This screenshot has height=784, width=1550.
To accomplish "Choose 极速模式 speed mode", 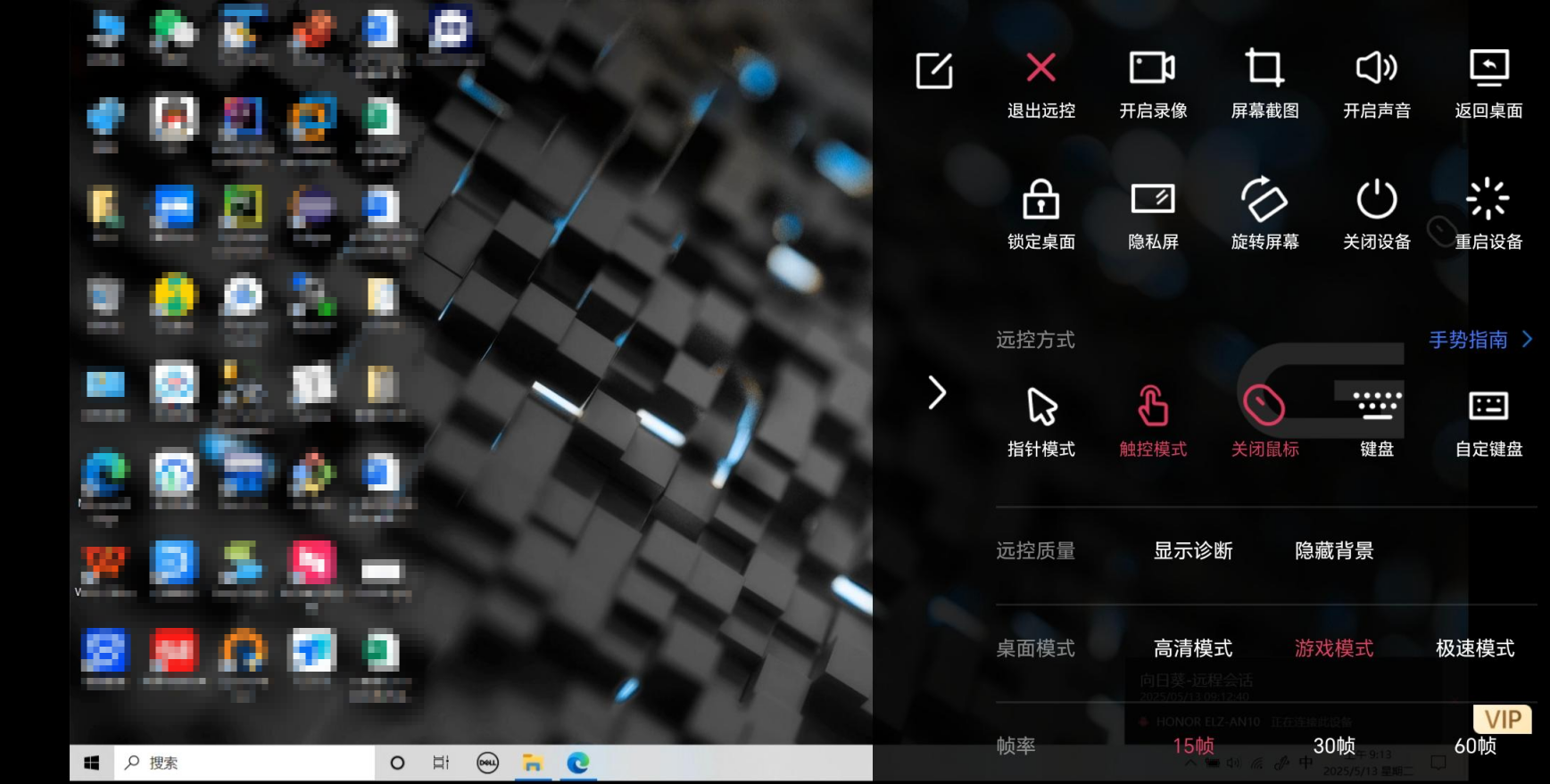I will pos(1475,648).
